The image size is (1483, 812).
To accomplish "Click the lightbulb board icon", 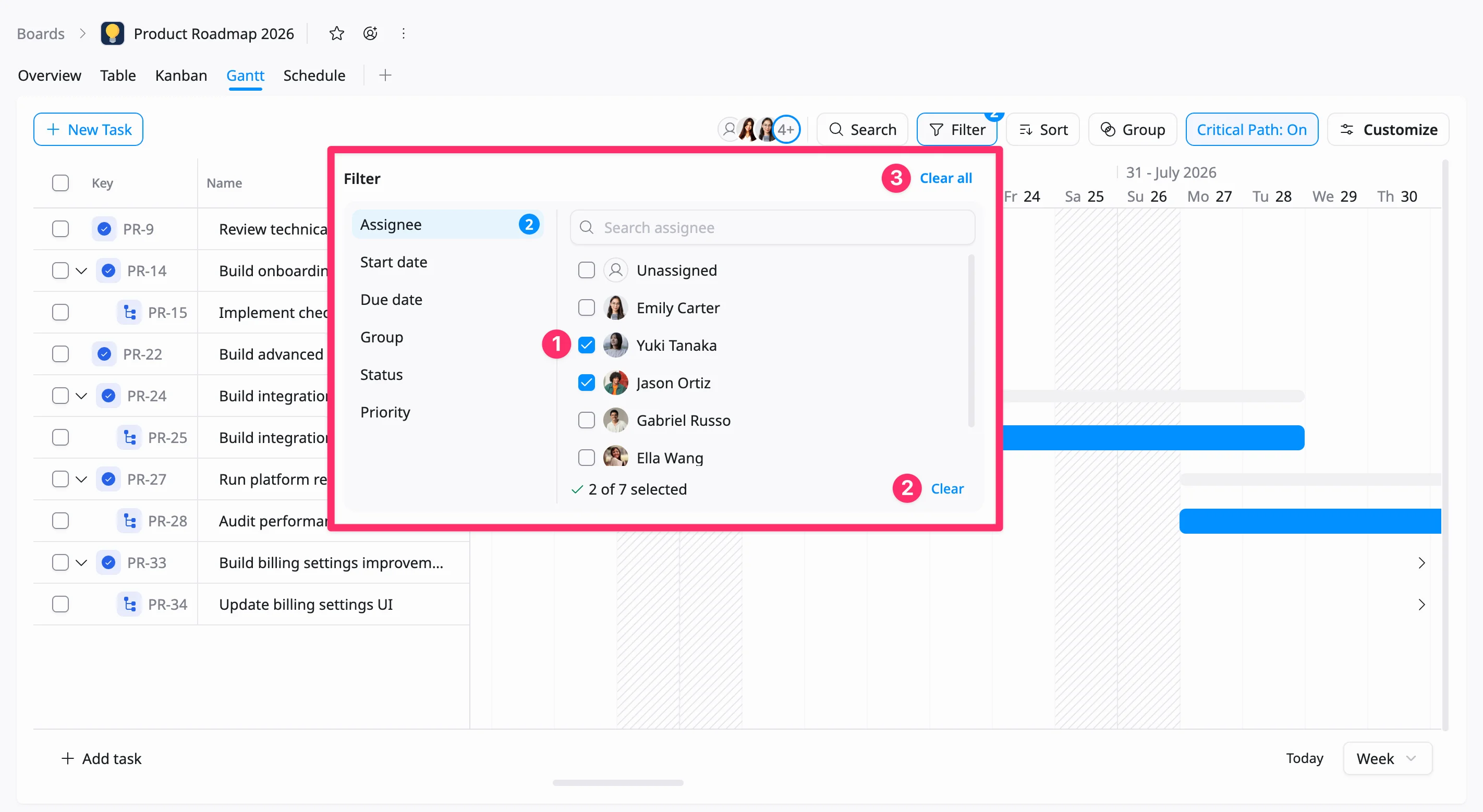I will (112, 33).
